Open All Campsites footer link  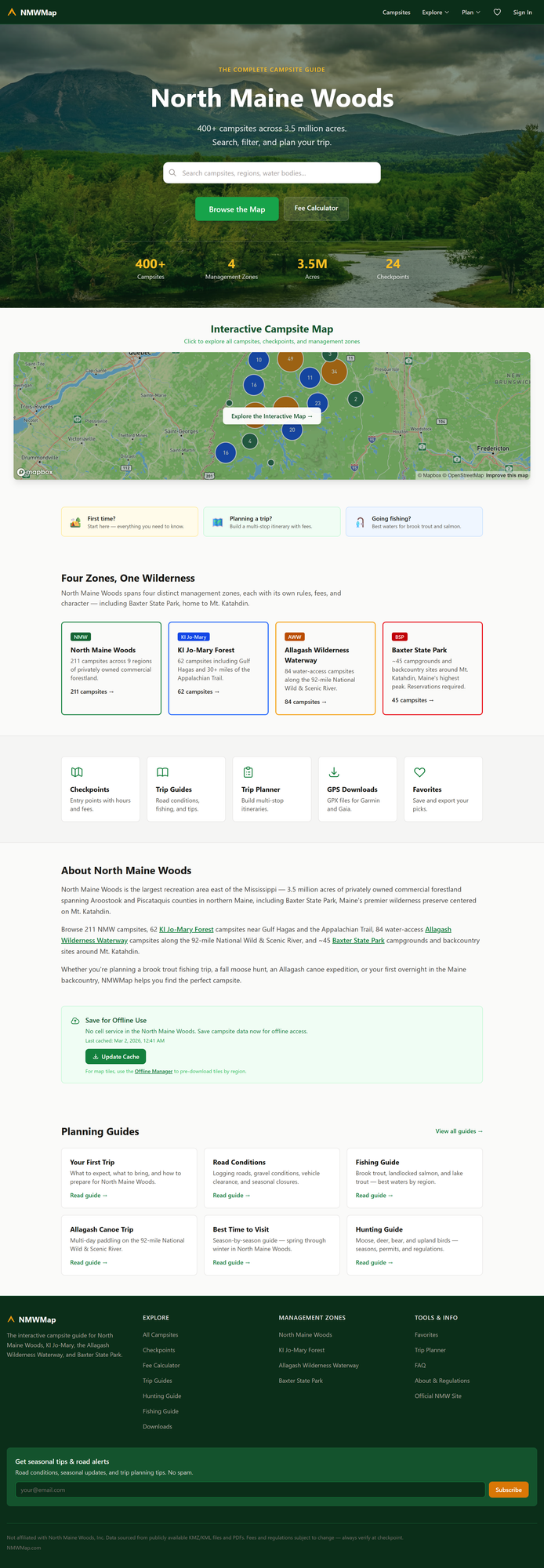(x=161, y=1334)
